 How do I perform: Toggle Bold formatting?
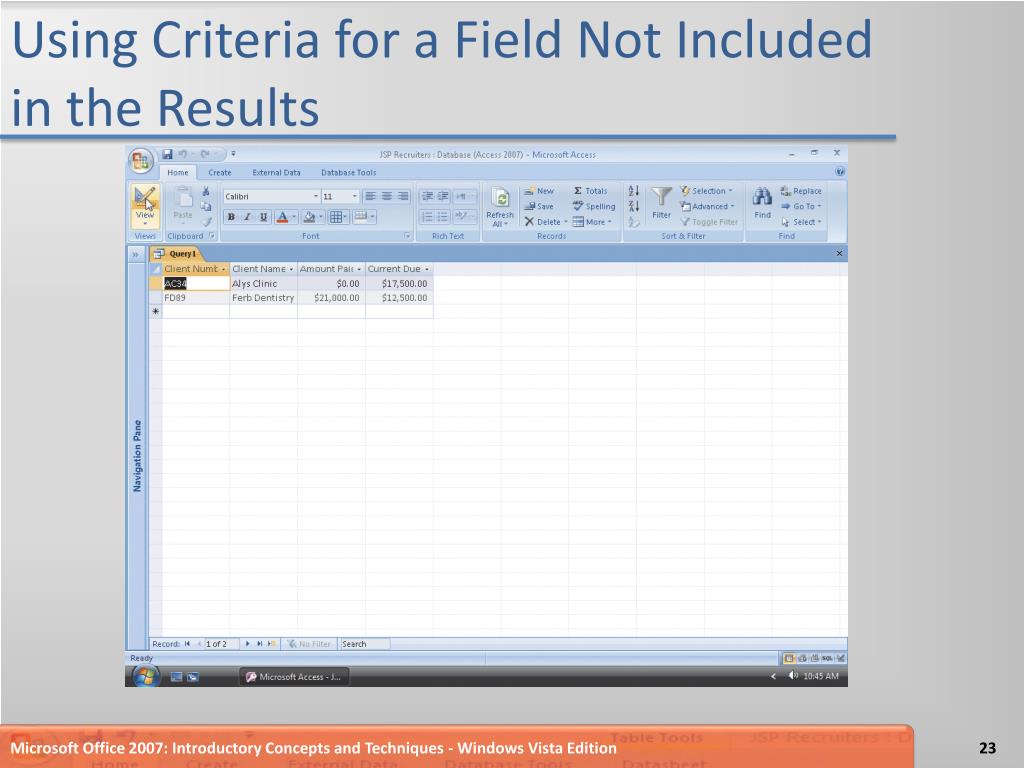[x=231, y=217]
